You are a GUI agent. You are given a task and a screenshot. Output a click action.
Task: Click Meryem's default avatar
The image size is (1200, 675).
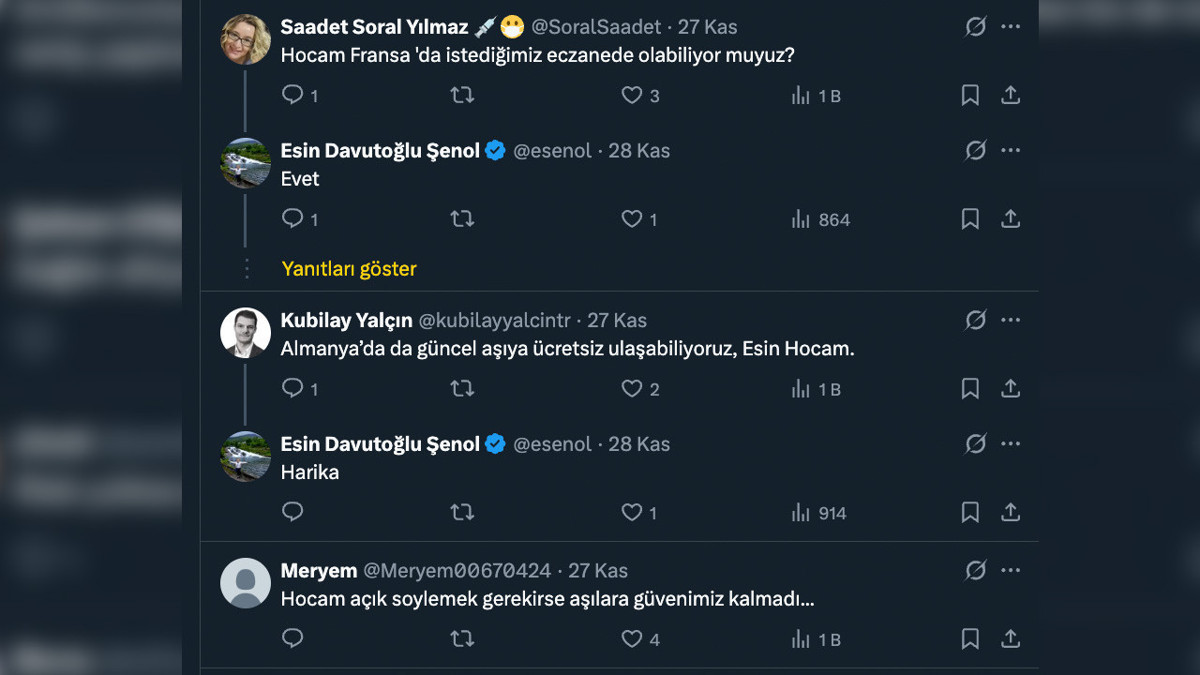click(246, 583)
